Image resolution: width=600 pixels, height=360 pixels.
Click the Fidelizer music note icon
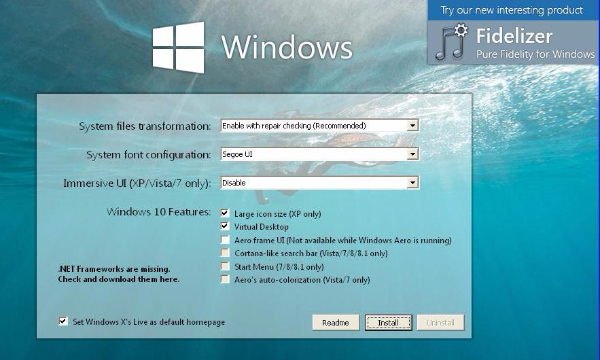point(452,42)
